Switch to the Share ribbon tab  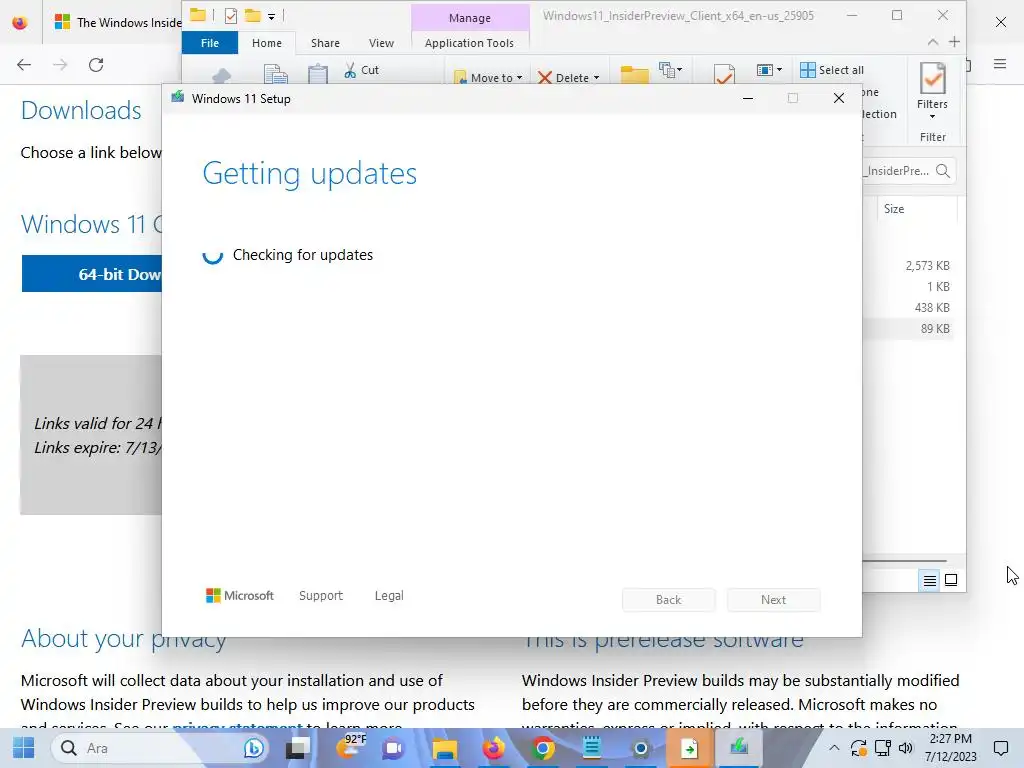[x=325, y=43]
